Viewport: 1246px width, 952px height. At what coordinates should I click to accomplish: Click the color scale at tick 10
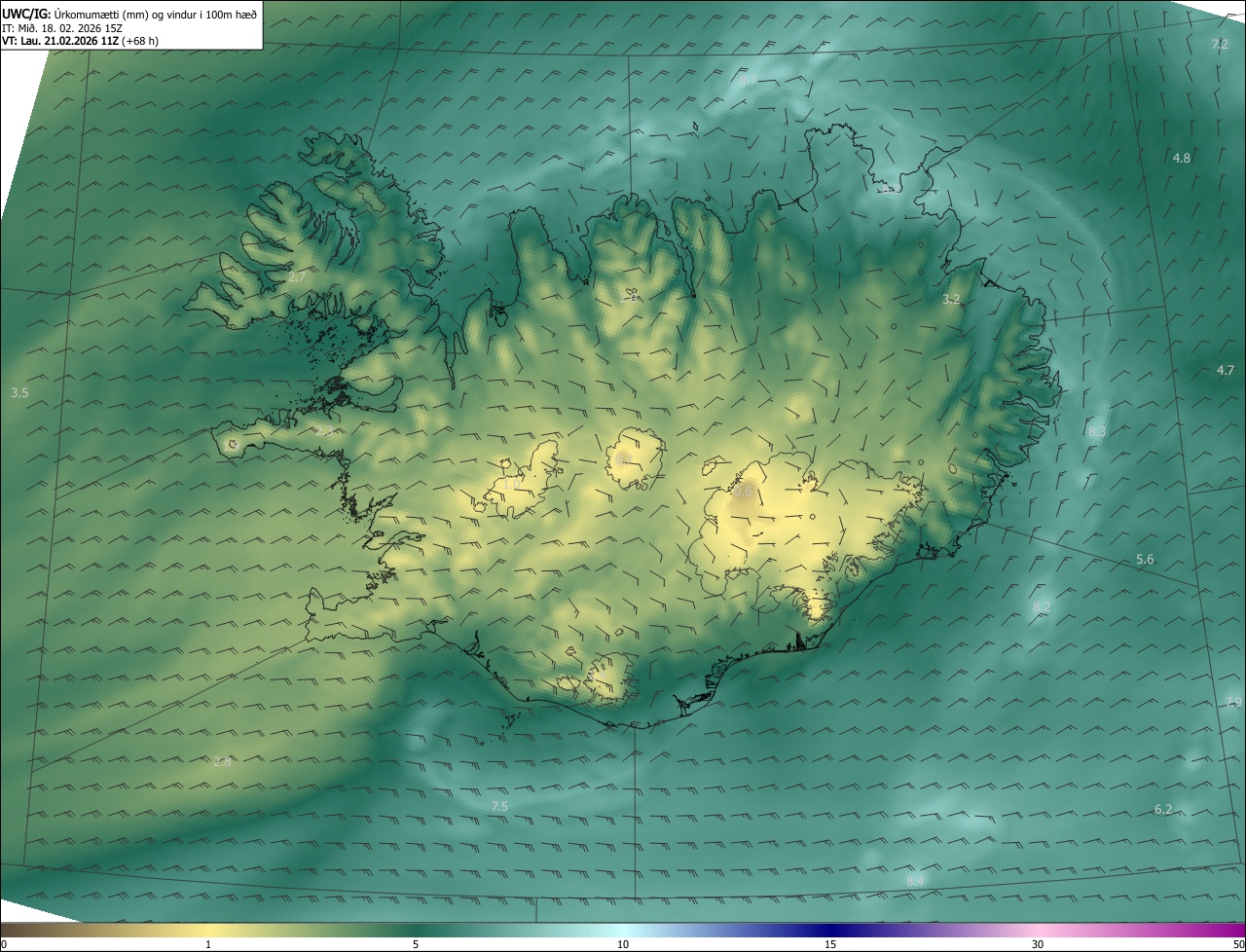coord(623,944)
